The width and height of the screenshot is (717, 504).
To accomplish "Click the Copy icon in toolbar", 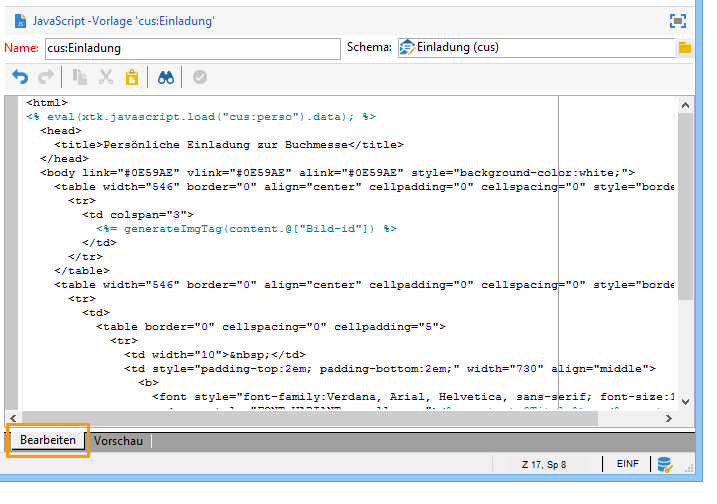I will point(80,77).
